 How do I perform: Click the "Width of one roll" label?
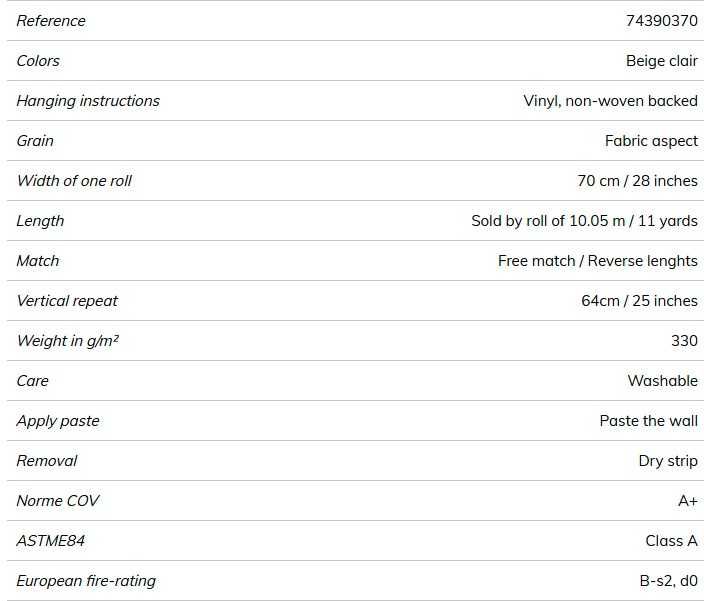(74, 181)
